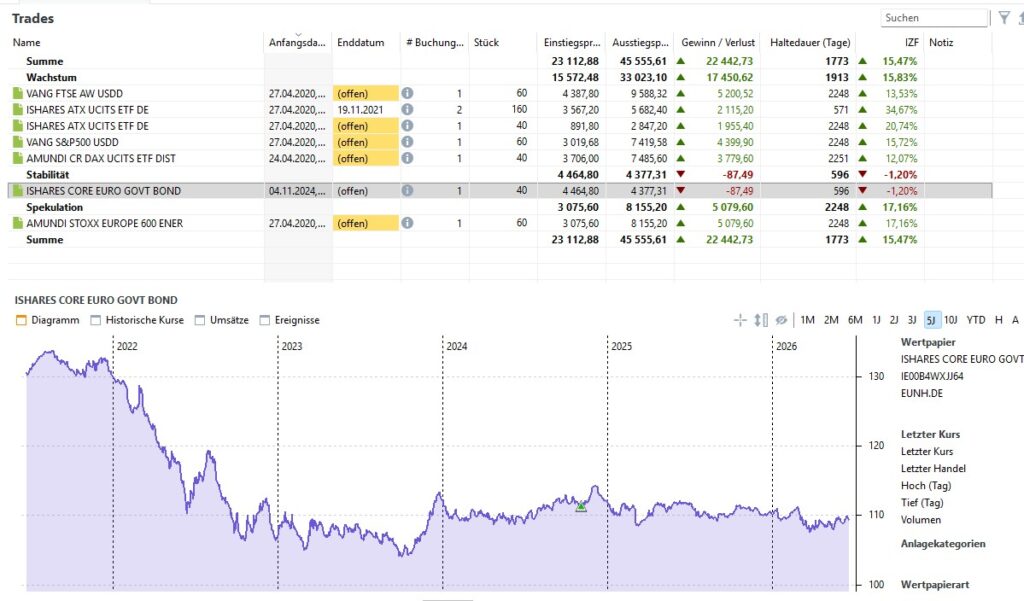Viewport: 1024px width, 601px height.
Task: Click green icon of AMUNDI STOXX EUROPE 600 ENER
Action: [x=18, y=223]
